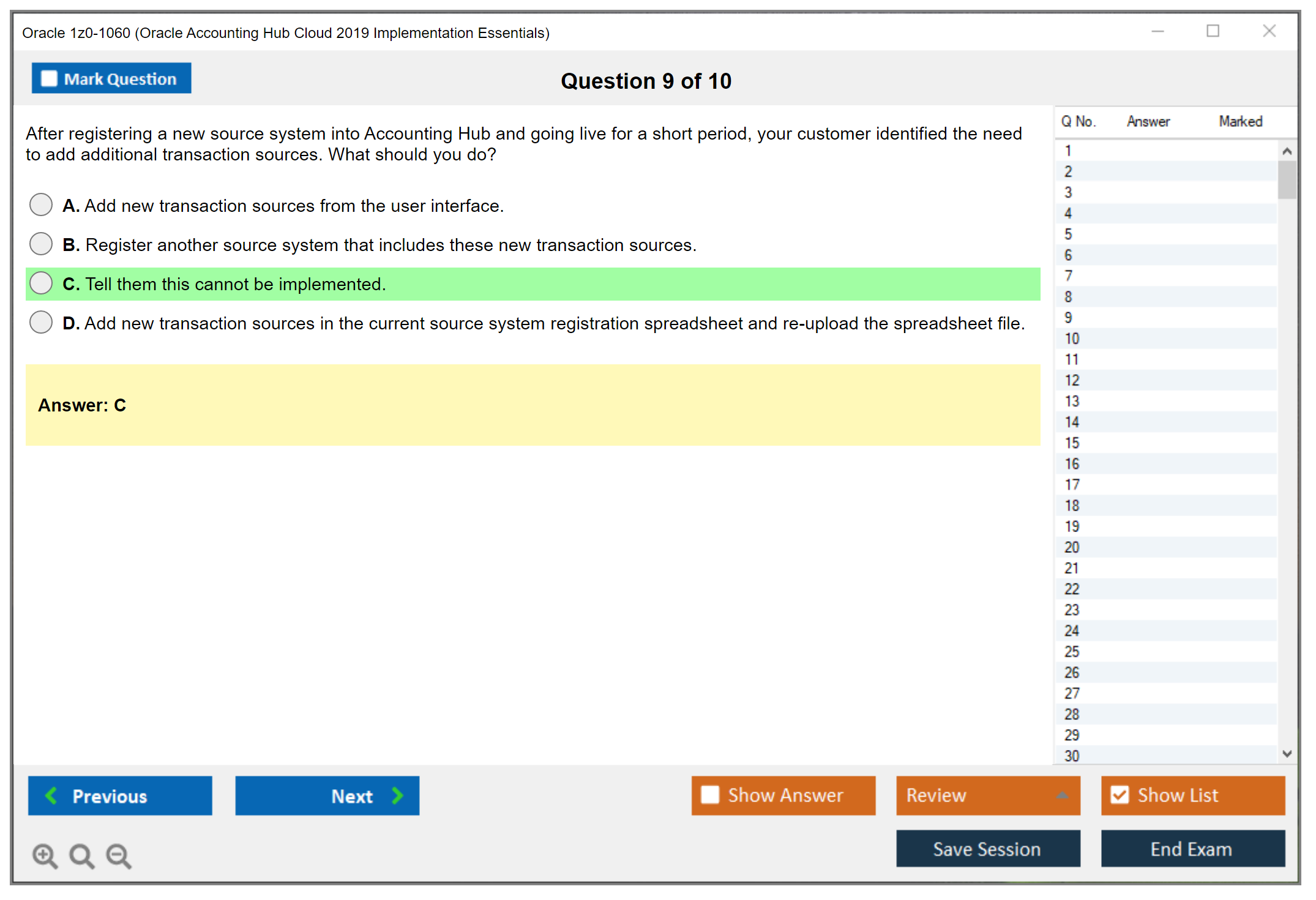Click the green arrow on the Next button

coord(397,795)
